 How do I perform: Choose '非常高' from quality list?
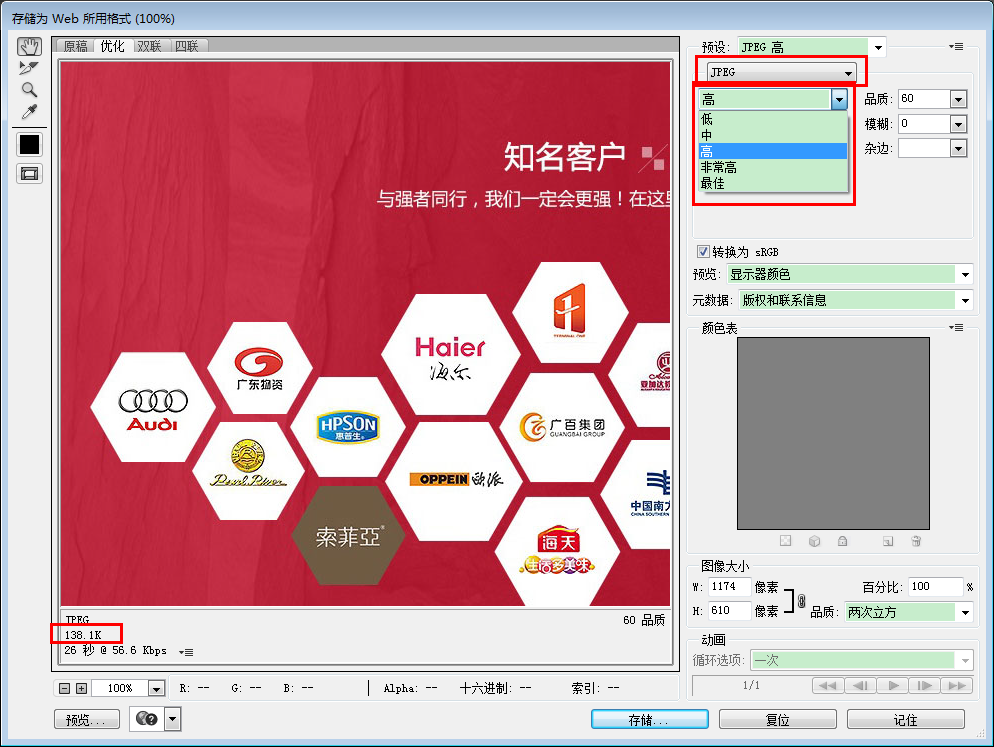tap(719, 168)
